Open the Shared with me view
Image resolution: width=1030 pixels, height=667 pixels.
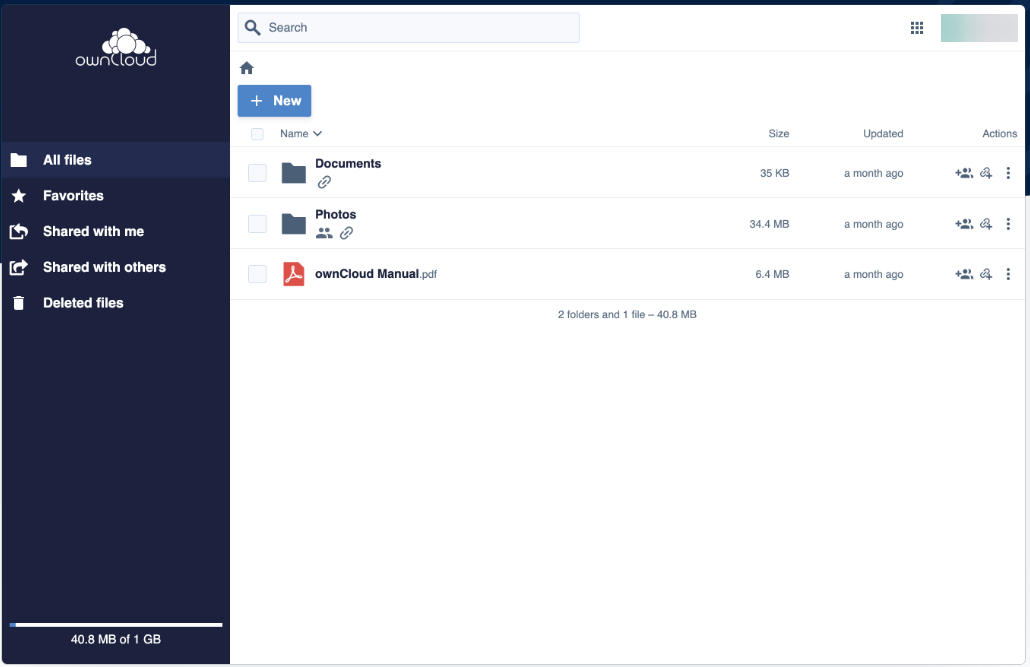click(116, 231)
